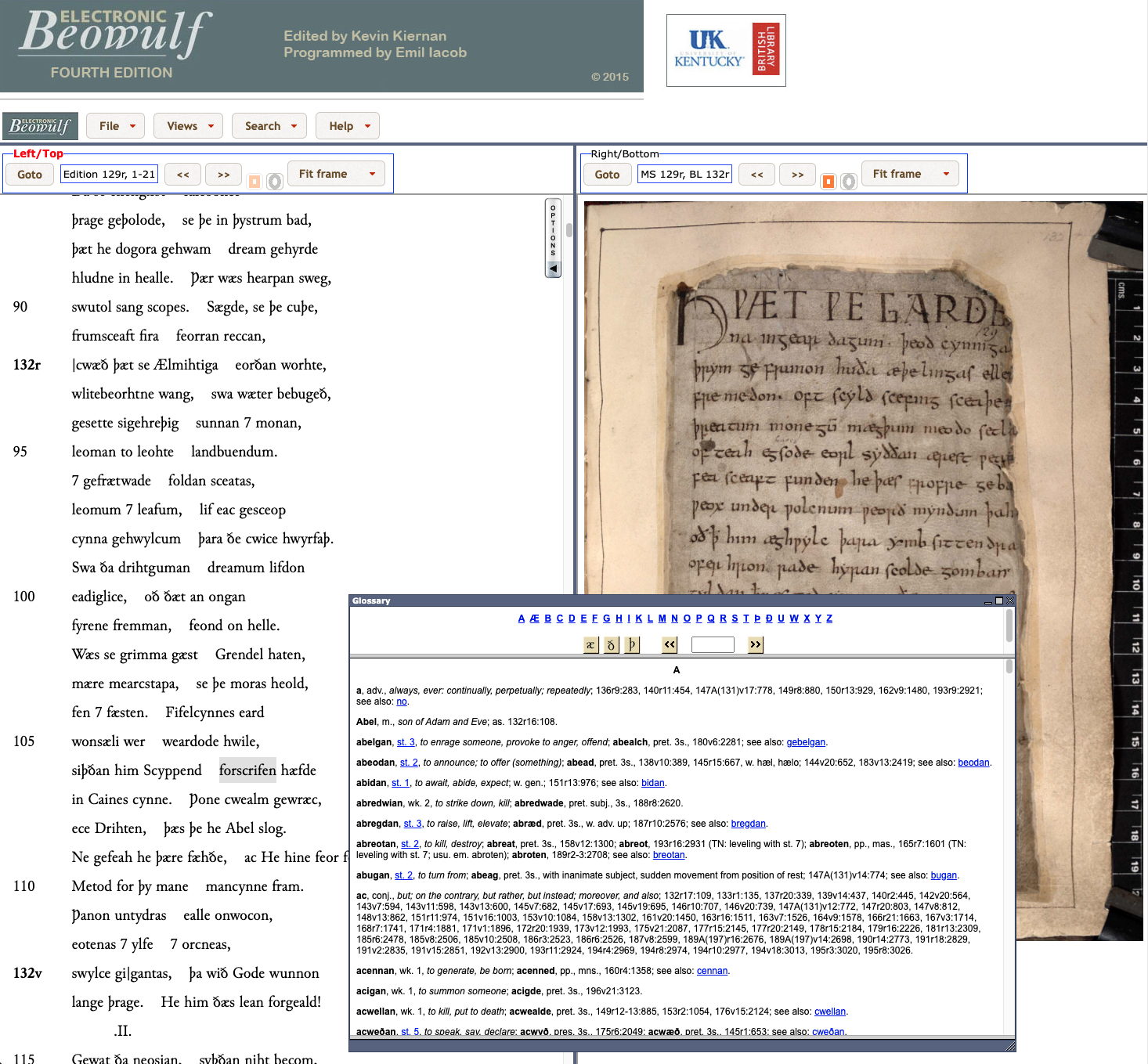Collapse the Options side panel arrow
Image resolution: width=1148 pixels, height=1064 pixels.
coord(553,269)
